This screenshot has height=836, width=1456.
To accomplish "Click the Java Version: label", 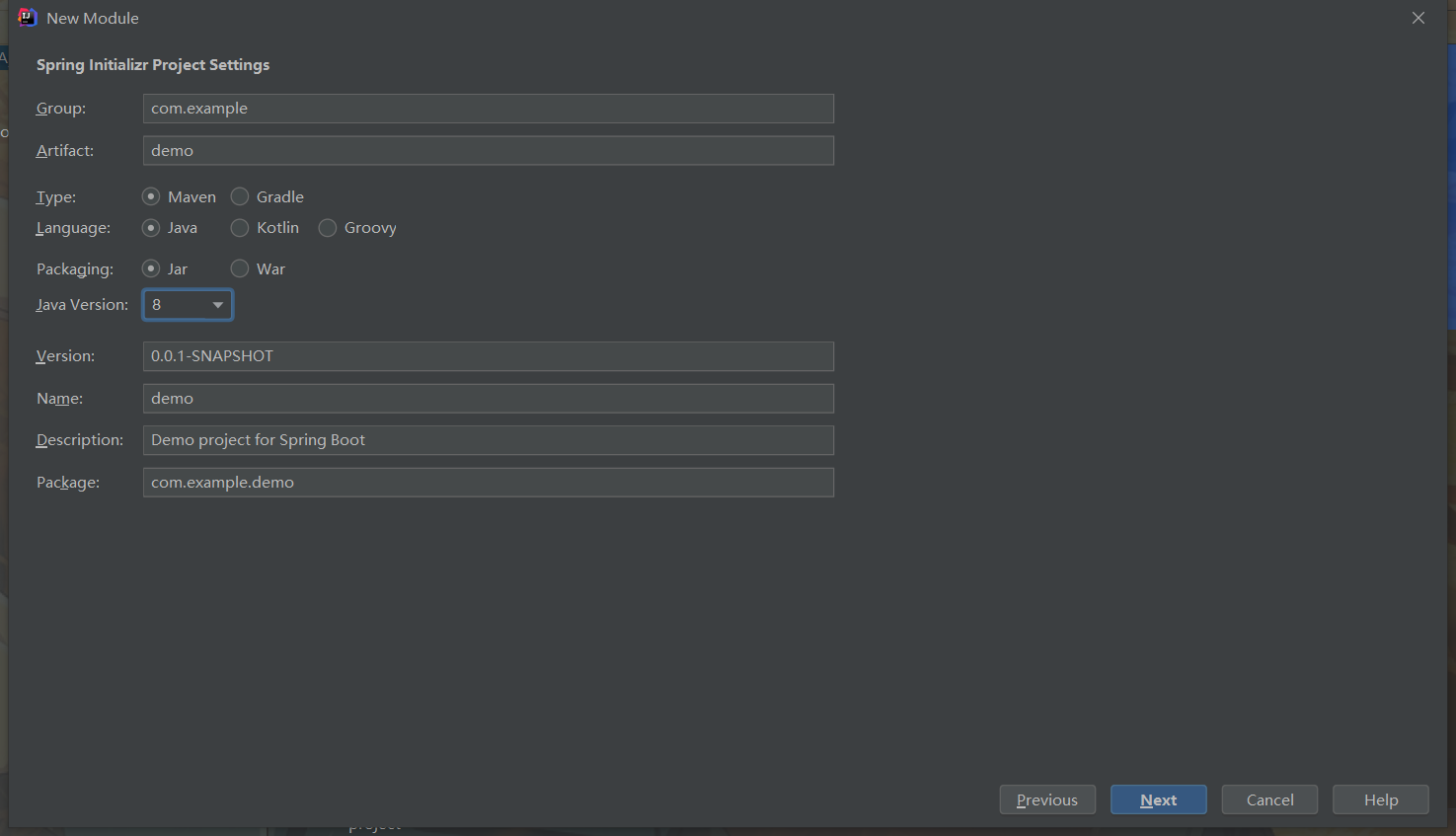I will [x=82, y=305].
